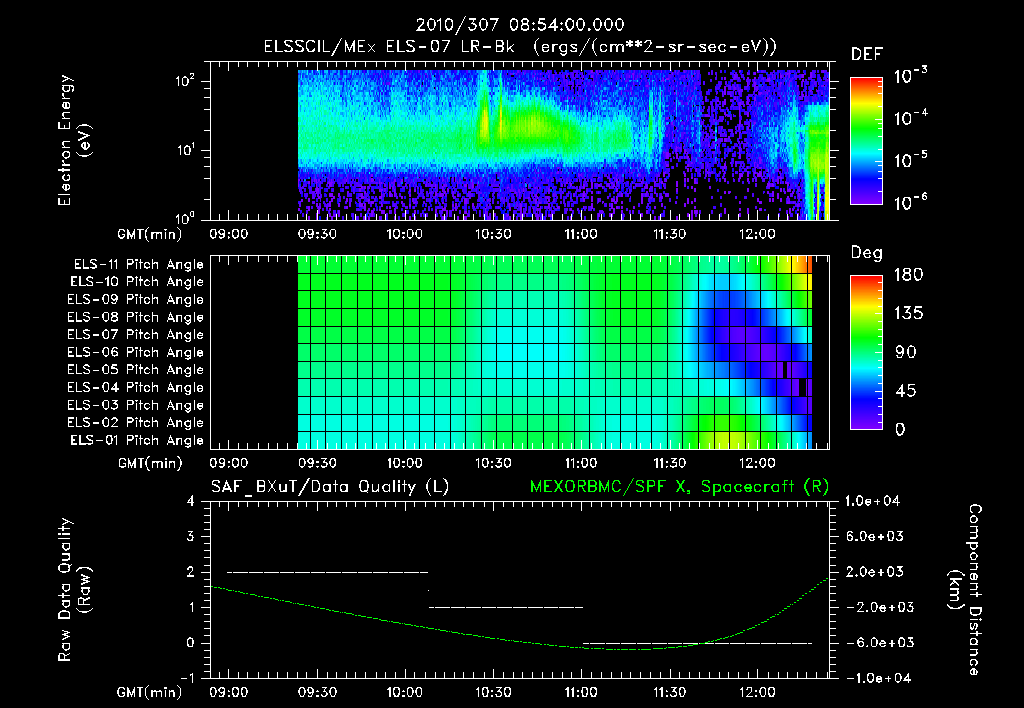Select the 'ELS-10 Pitch Angle' row label
This screenshot has height=708, width=1024.
[136, 282]
